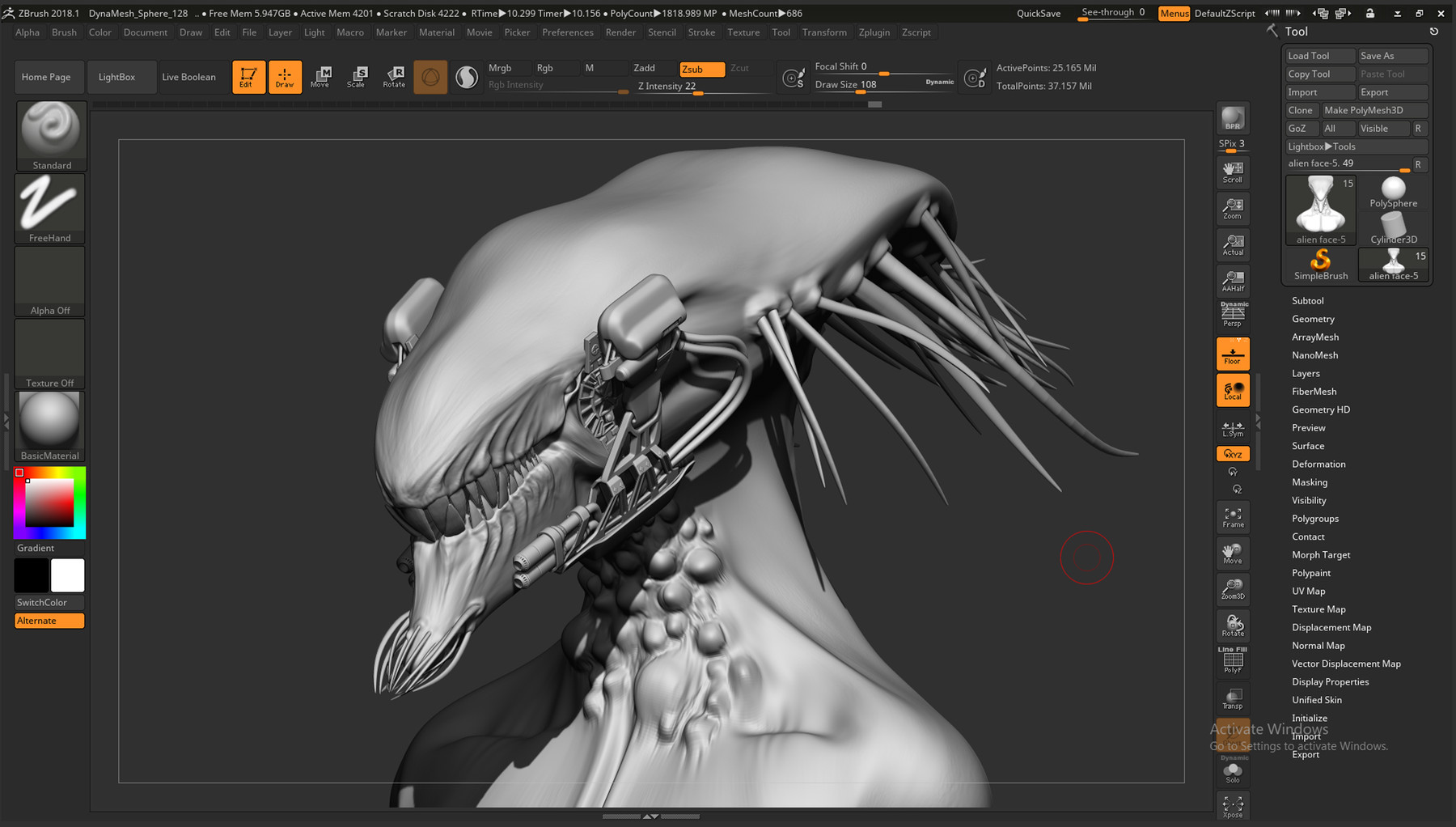Image resolution: width=1456 pixels, height=827 pixels.
Task: Open the Preferences menu
Action: [568, 32]
